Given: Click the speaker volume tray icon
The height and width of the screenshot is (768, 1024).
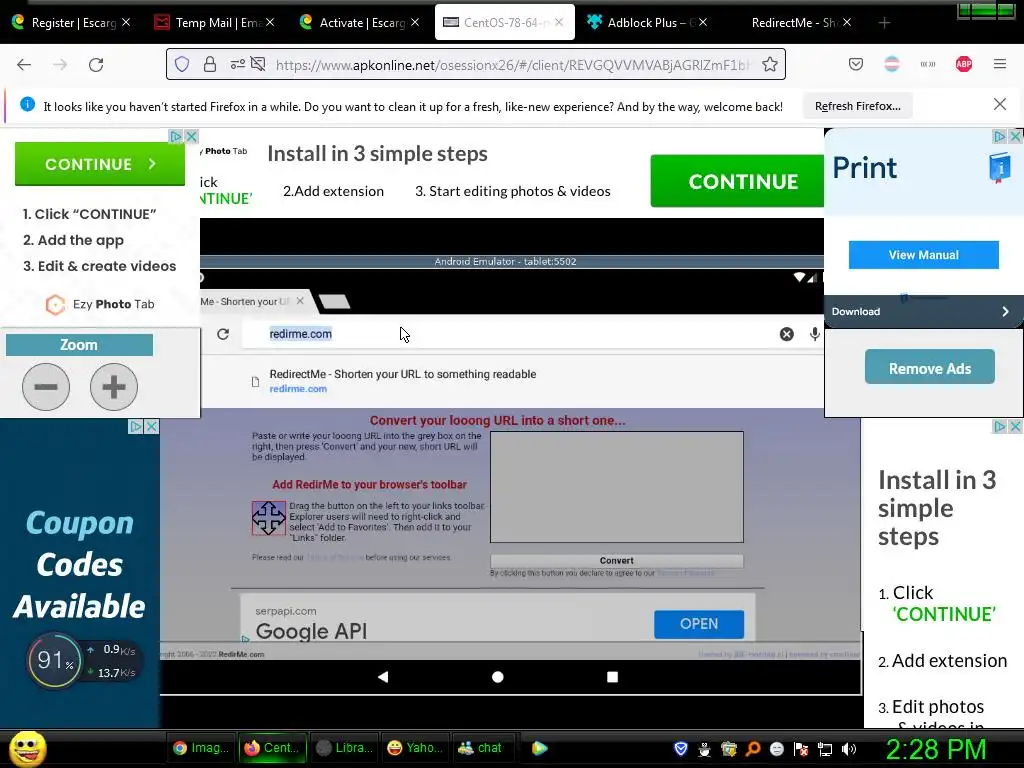Looking at the screenshot, I should (x=849, y=749).
